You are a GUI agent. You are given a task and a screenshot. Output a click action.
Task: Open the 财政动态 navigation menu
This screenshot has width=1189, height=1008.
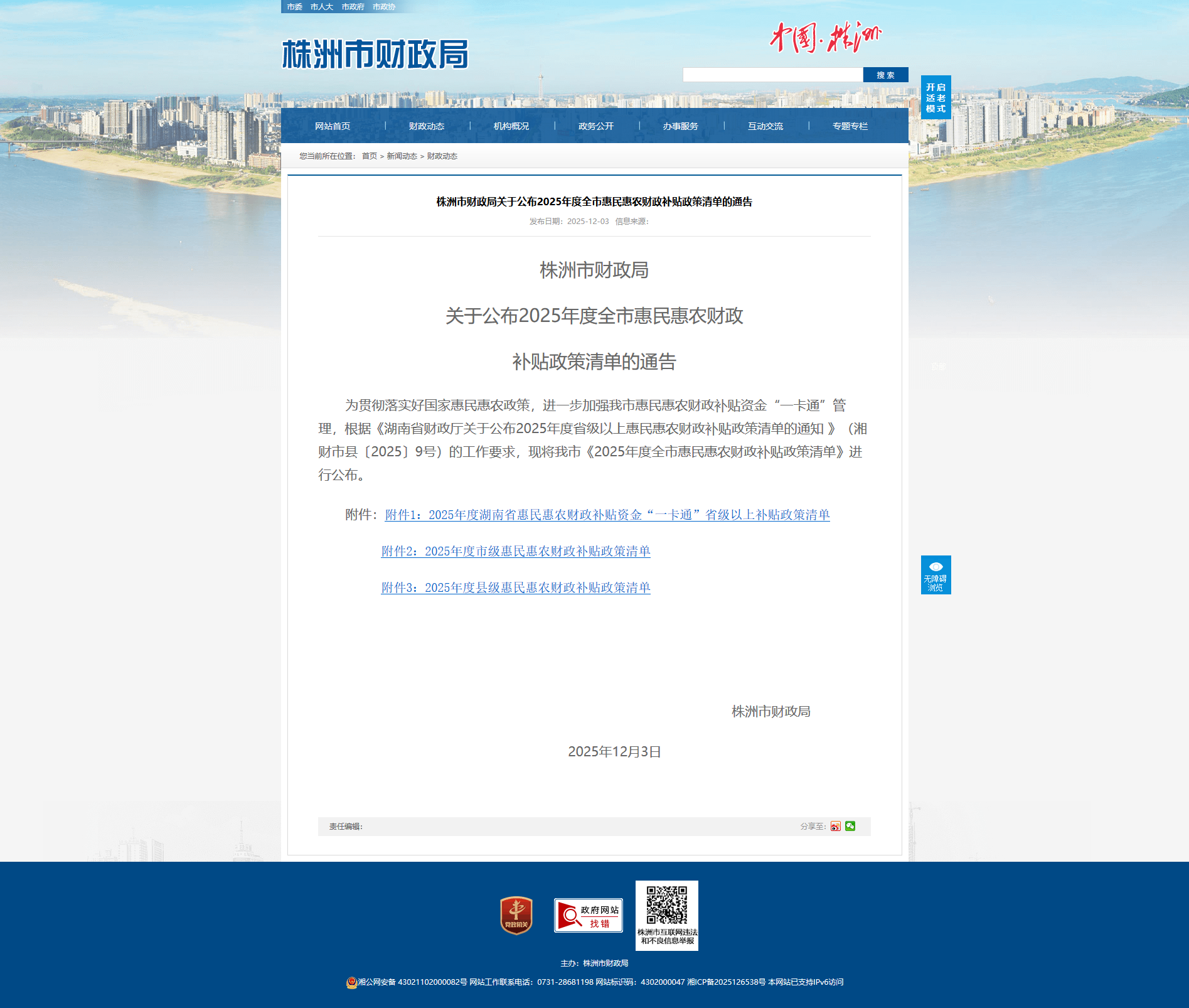[426, 126]
